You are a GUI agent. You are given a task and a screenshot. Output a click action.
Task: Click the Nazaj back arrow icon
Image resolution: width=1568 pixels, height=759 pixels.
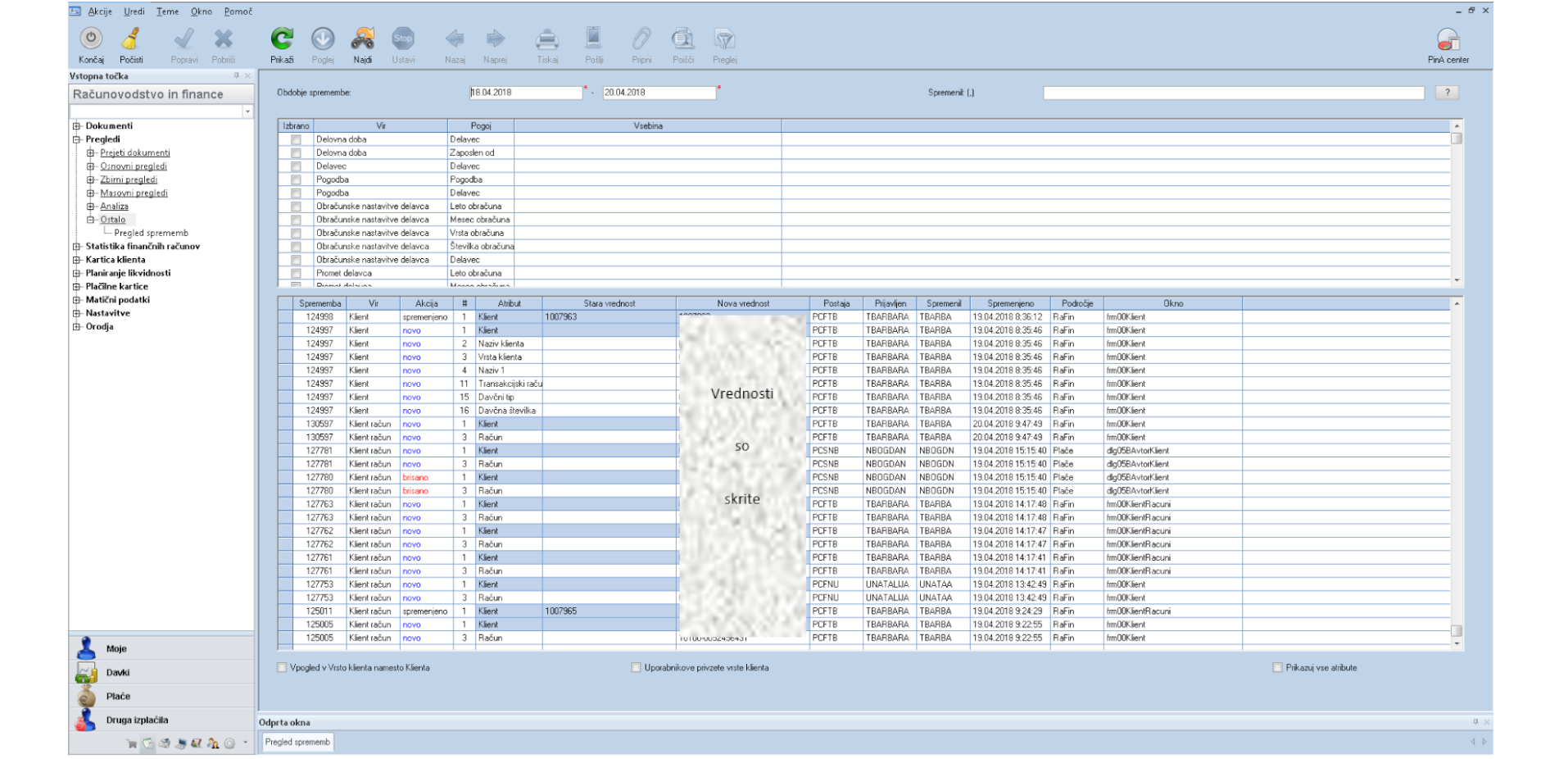455,39
